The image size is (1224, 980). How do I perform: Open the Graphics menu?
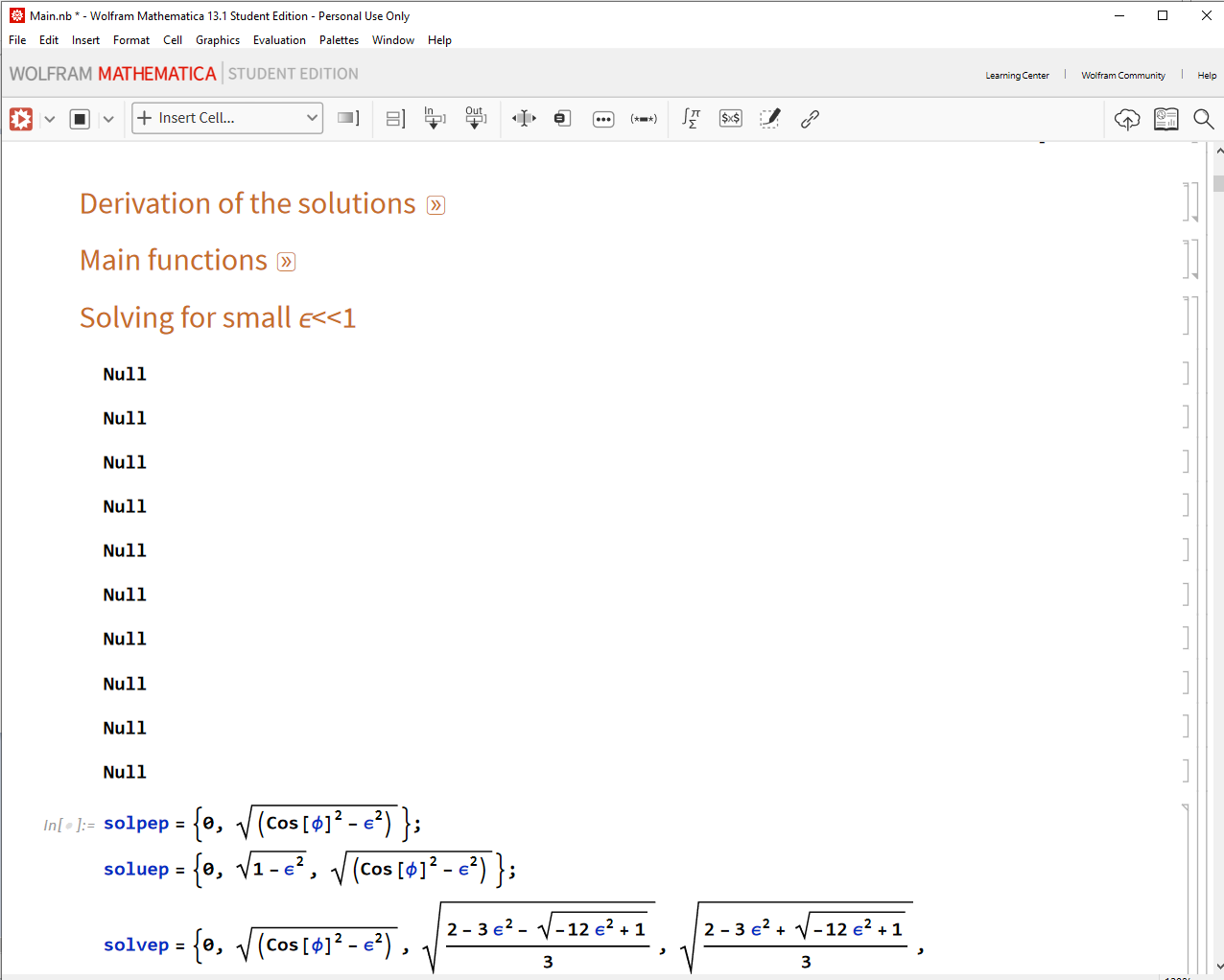(218, 40)
